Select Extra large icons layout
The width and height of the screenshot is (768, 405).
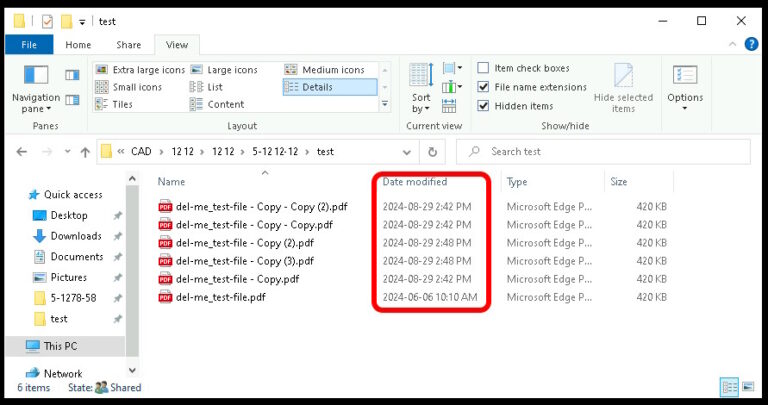(x=141, y=69)
